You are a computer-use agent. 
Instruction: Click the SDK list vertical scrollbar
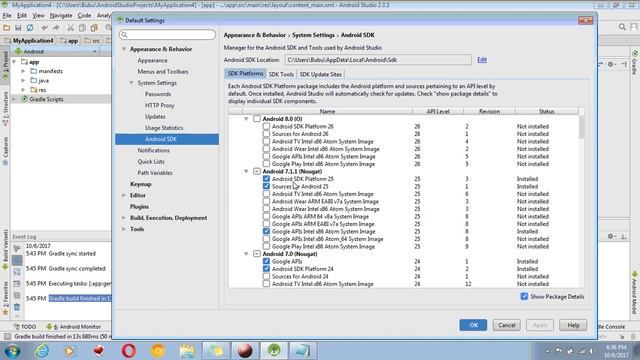pos(581,127)
